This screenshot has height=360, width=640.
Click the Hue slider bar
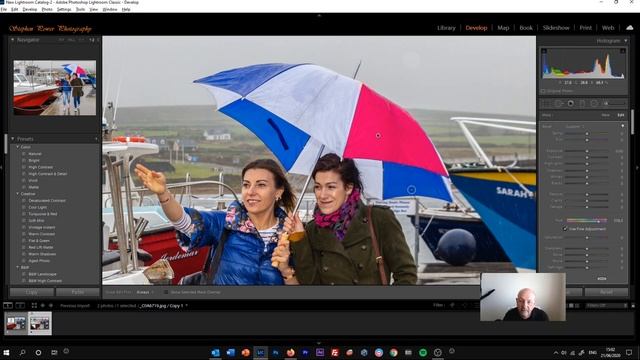coord(586,220)
